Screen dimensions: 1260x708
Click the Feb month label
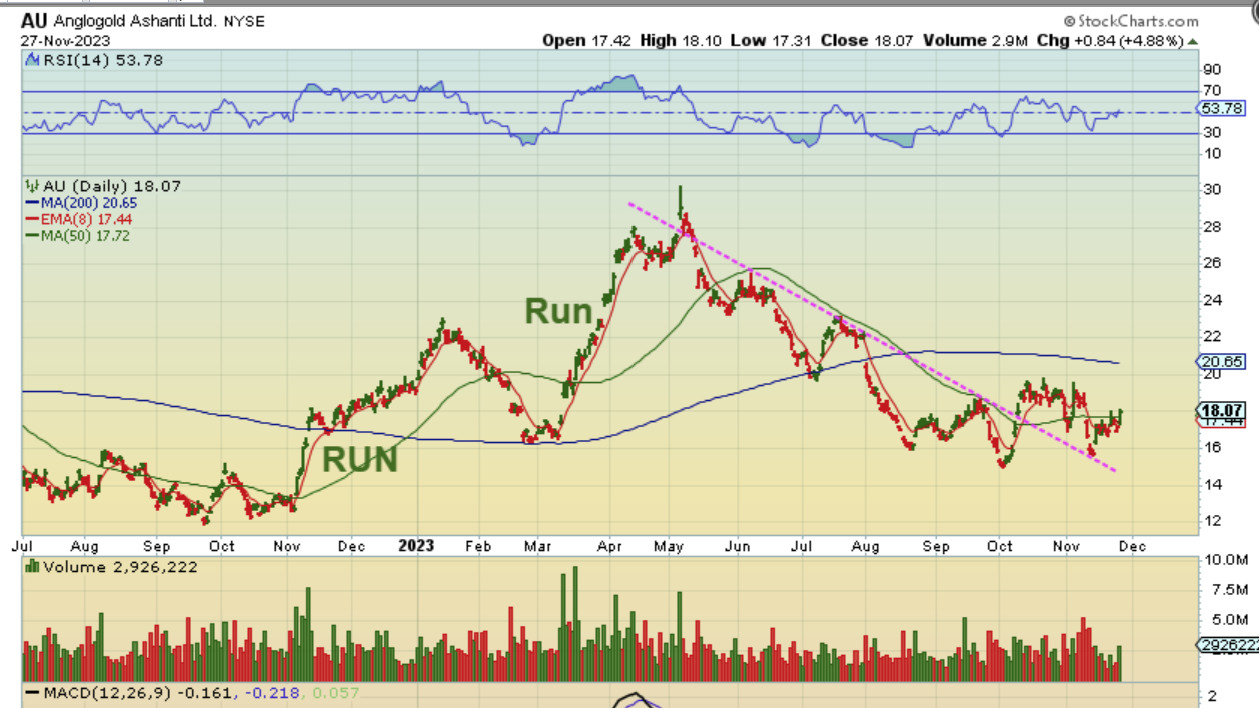[479, 546]
